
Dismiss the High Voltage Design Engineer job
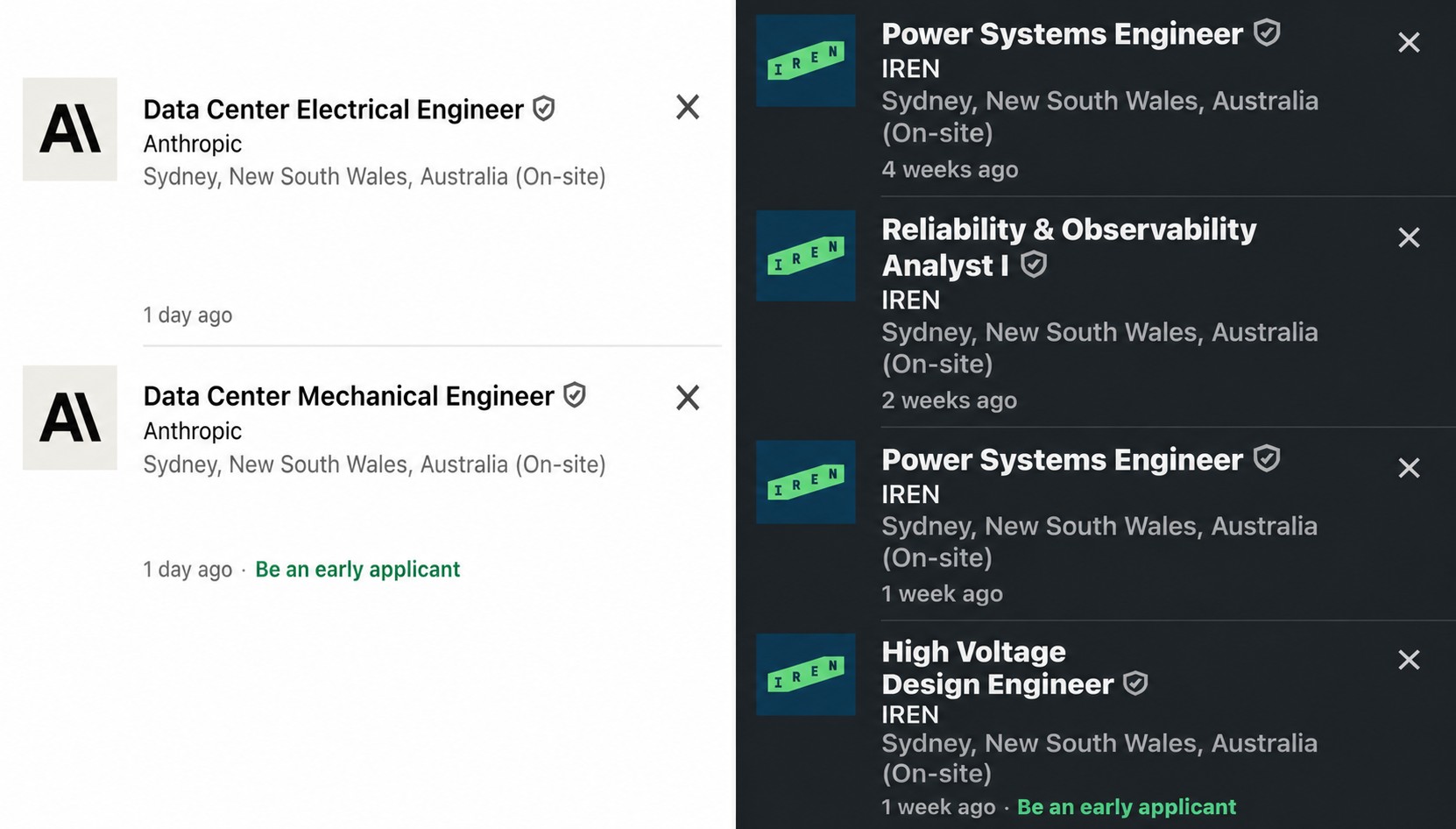tap(1409, 659)
